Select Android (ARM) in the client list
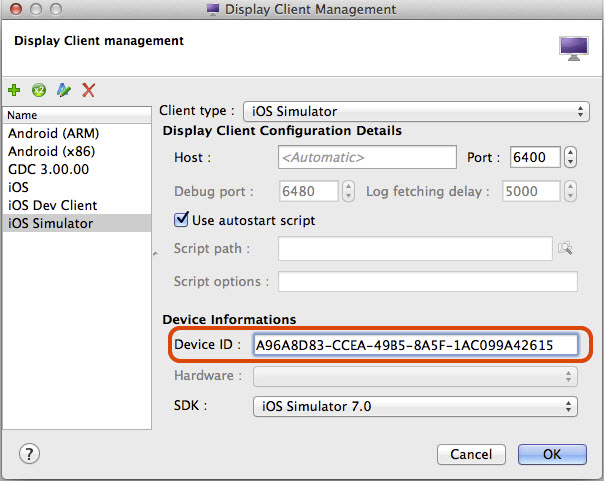This screenshot has width=604, height=481. 53,133
